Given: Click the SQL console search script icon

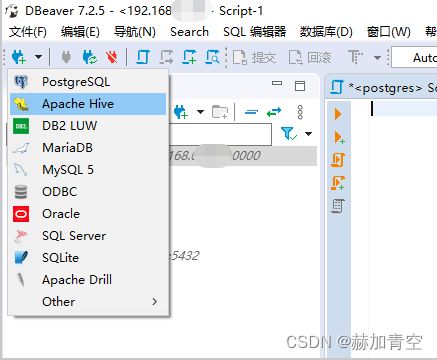Looking at the screenshot, I should (212, 57).
